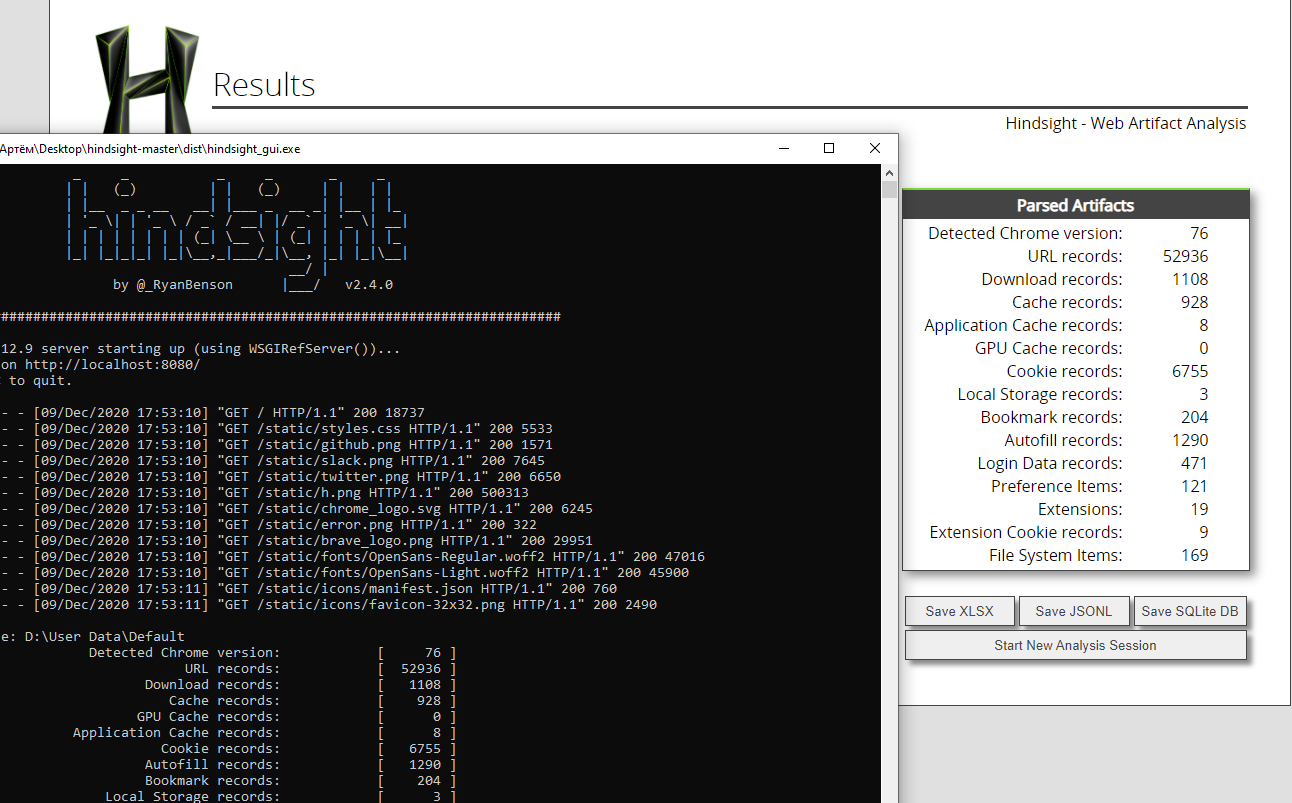Click WSGIRefServer startup message in console
1292x803 pixels.
200,349
